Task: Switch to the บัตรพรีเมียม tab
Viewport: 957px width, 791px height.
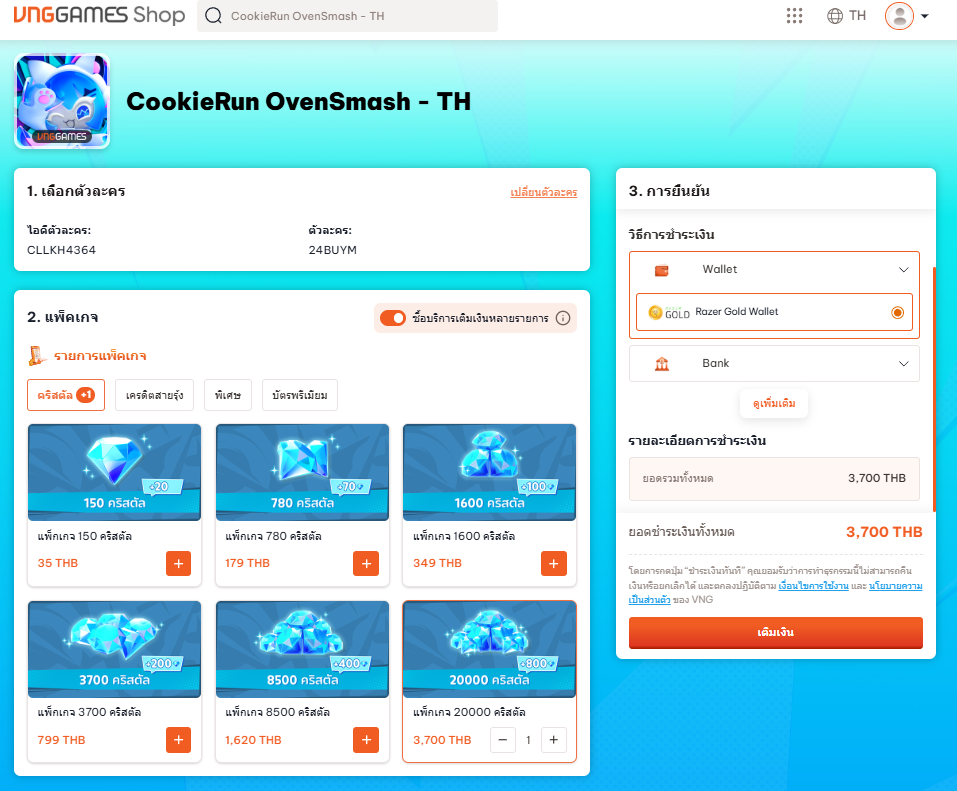Action: tap(300, 395)
